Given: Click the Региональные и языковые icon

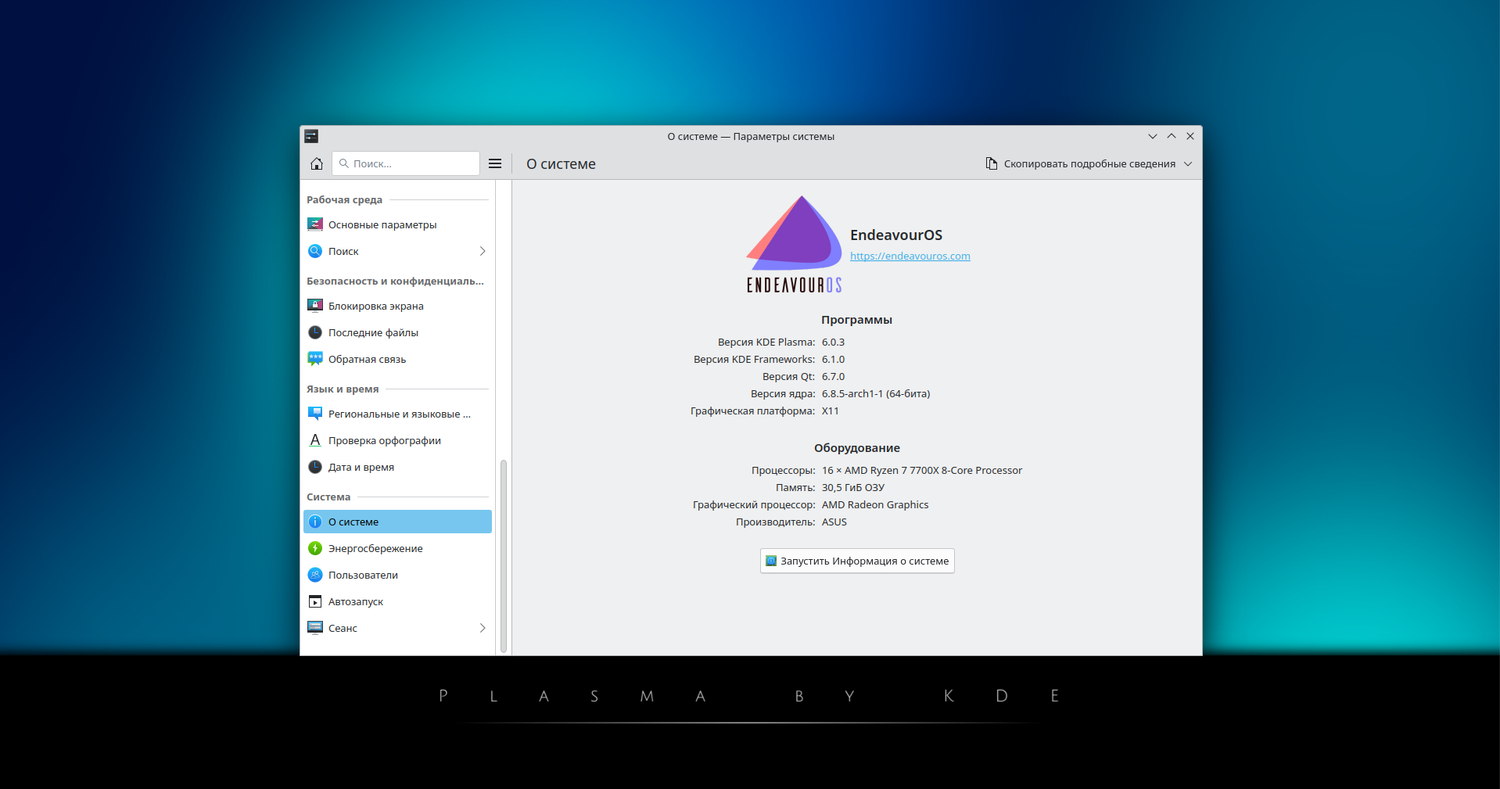Looking at the screenshot, I should tap(315, 414).
